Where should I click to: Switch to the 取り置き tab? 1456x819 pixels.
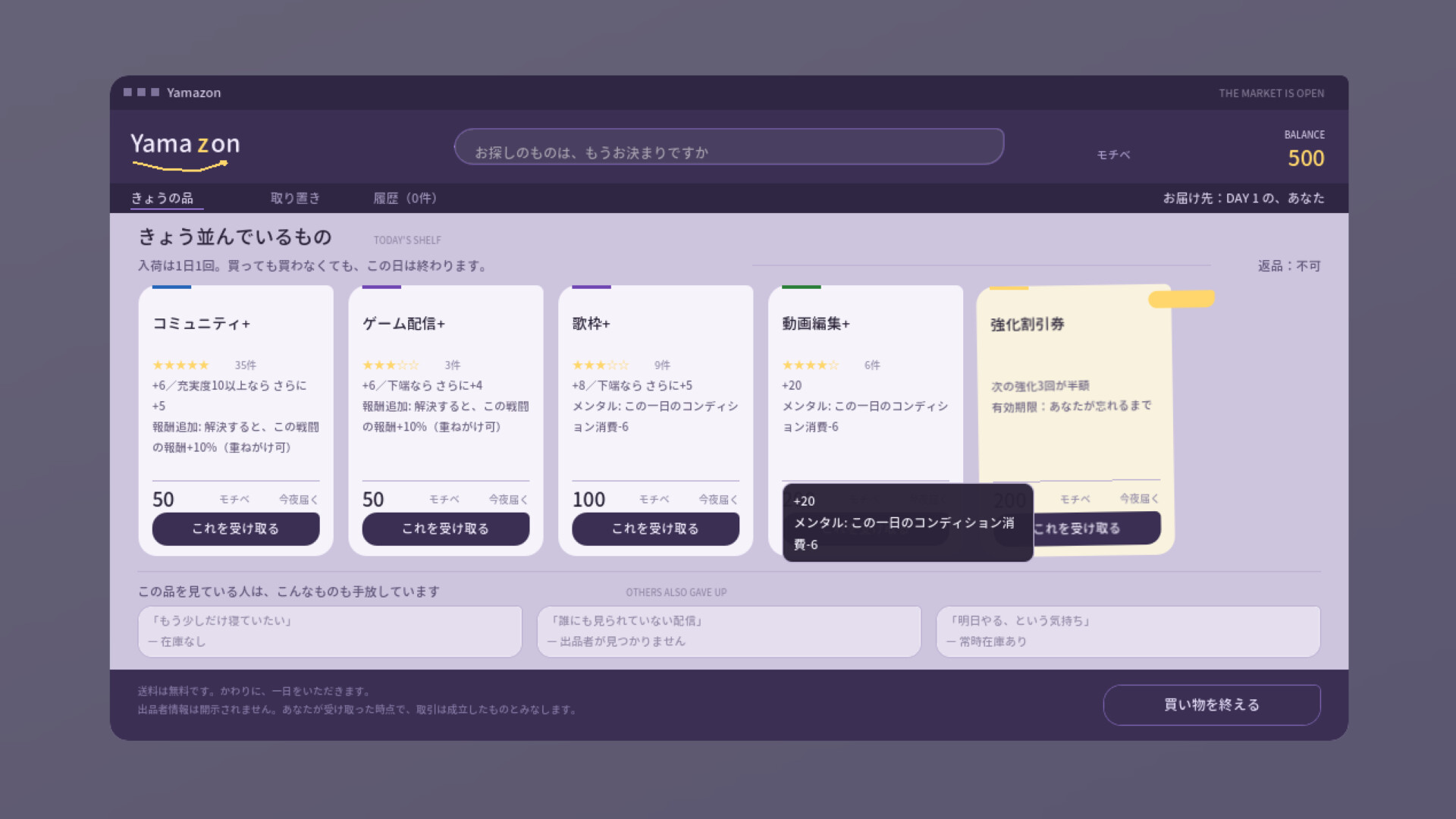295,198
